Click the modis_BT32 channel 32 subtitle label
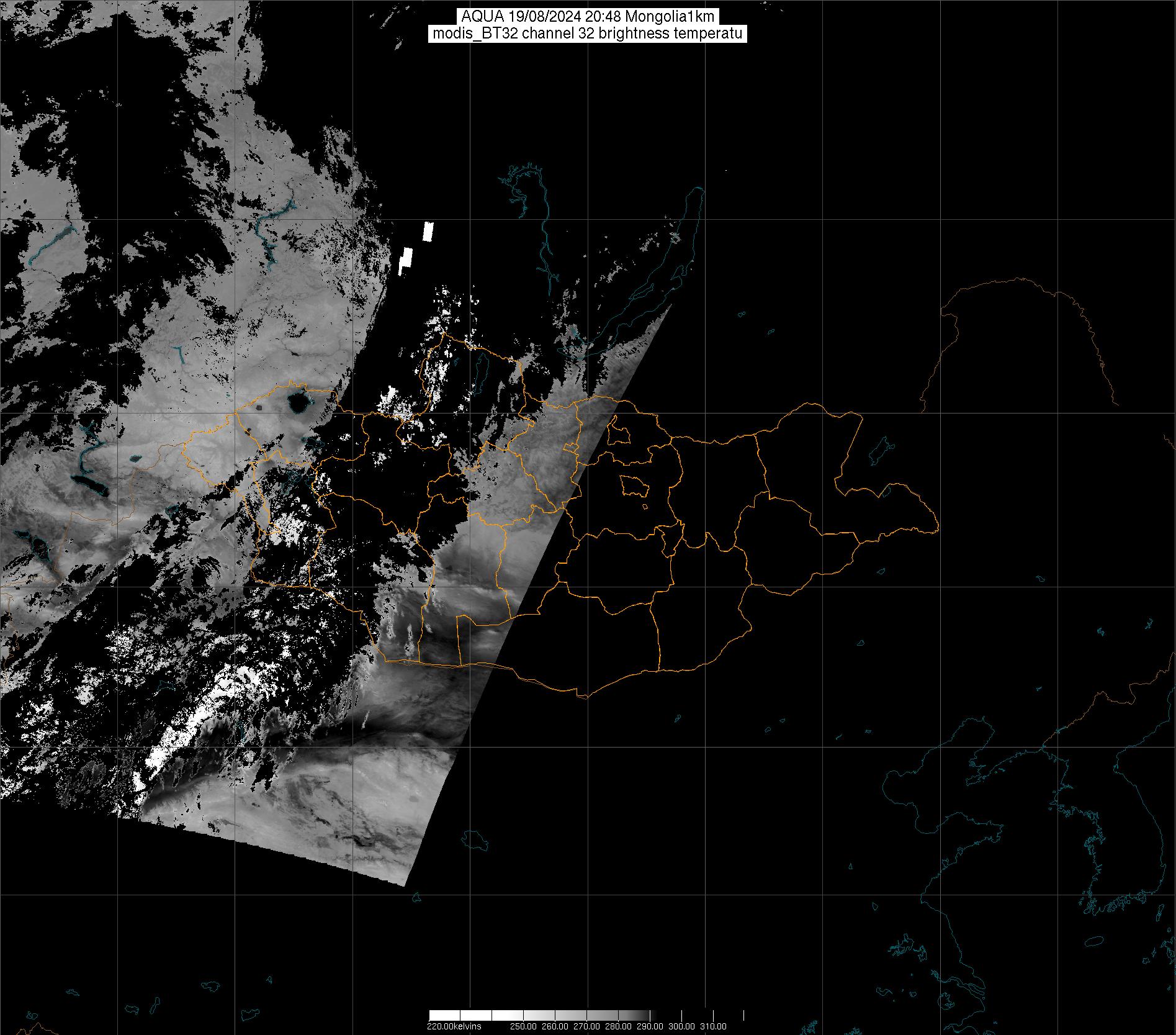The height and width of the screenshot is (1035, 1176). (x=587, y=34)
